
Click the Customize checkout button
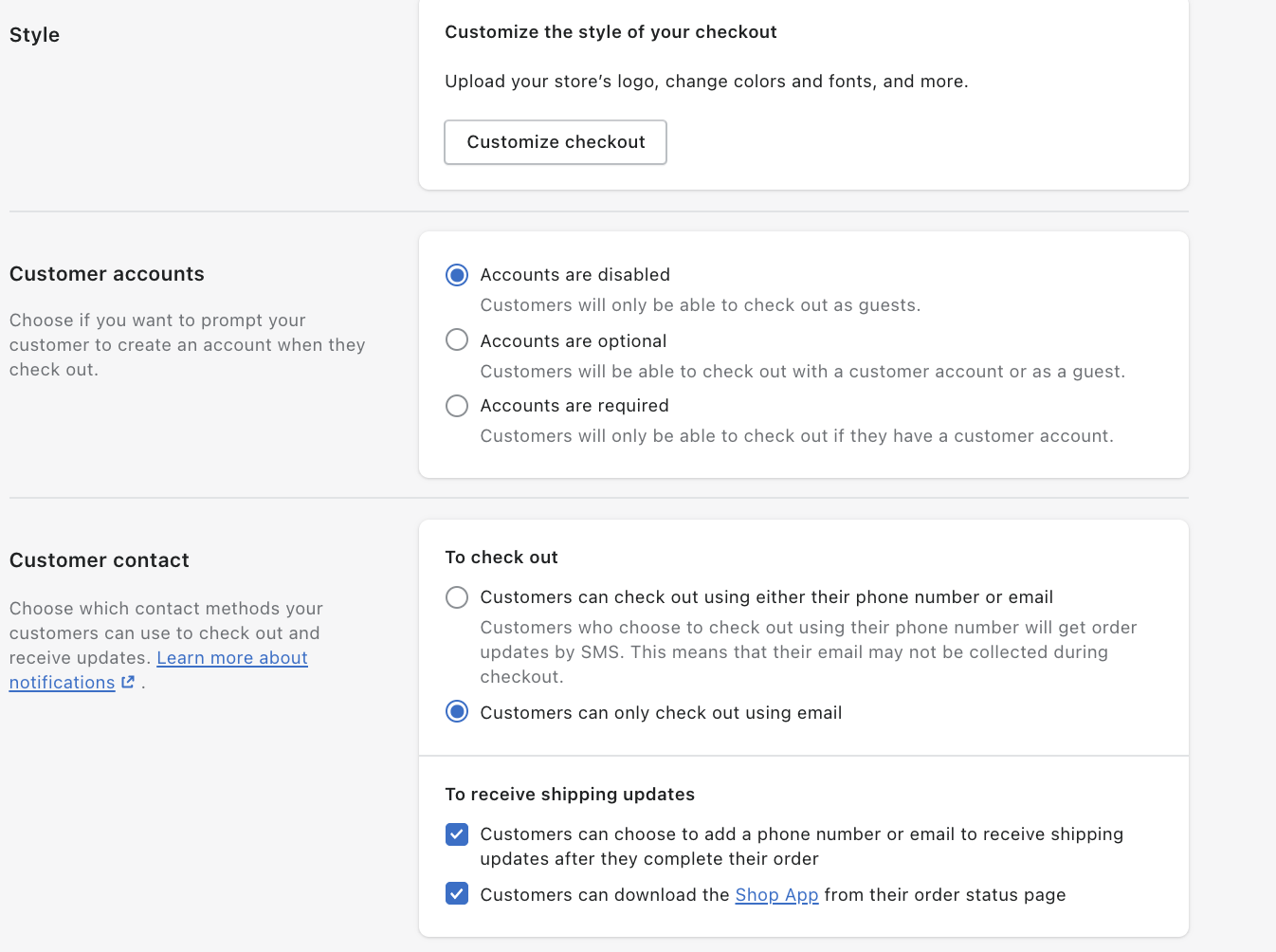coord(556,142)
